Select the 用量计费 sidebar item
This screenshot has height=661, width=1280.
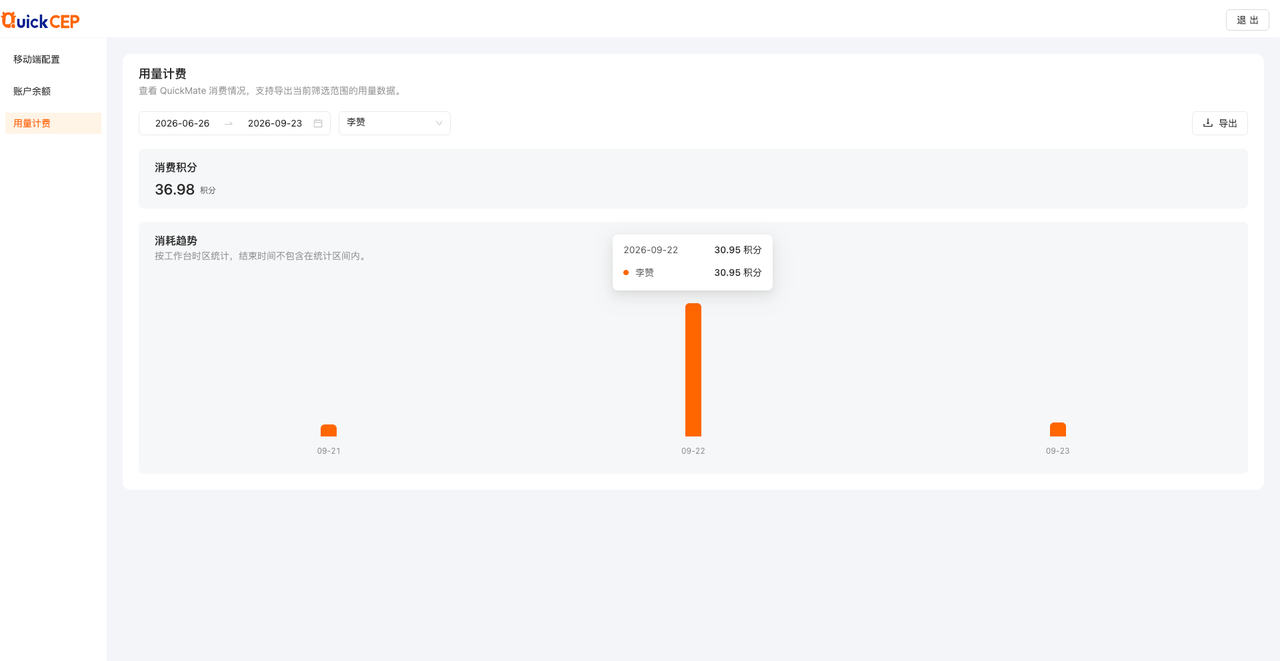click(53, 123)
